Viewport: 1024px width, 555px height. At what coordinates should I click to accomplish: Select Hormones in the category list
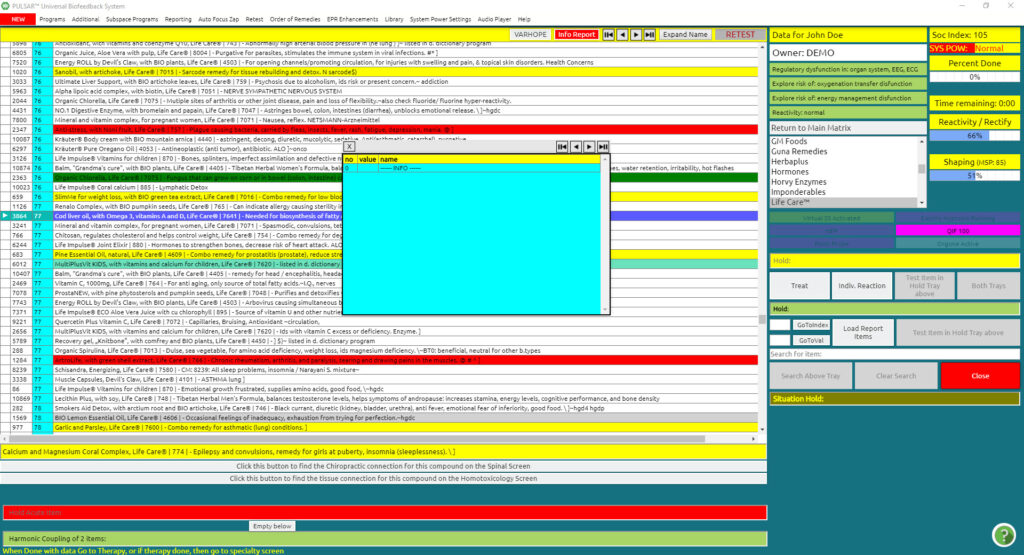pyautogui.click(x=789, y=171)
